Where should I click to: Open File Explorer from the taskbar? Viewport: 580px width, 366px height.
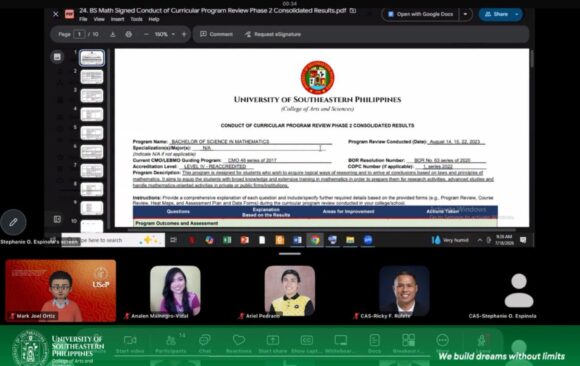click(350, 240)
